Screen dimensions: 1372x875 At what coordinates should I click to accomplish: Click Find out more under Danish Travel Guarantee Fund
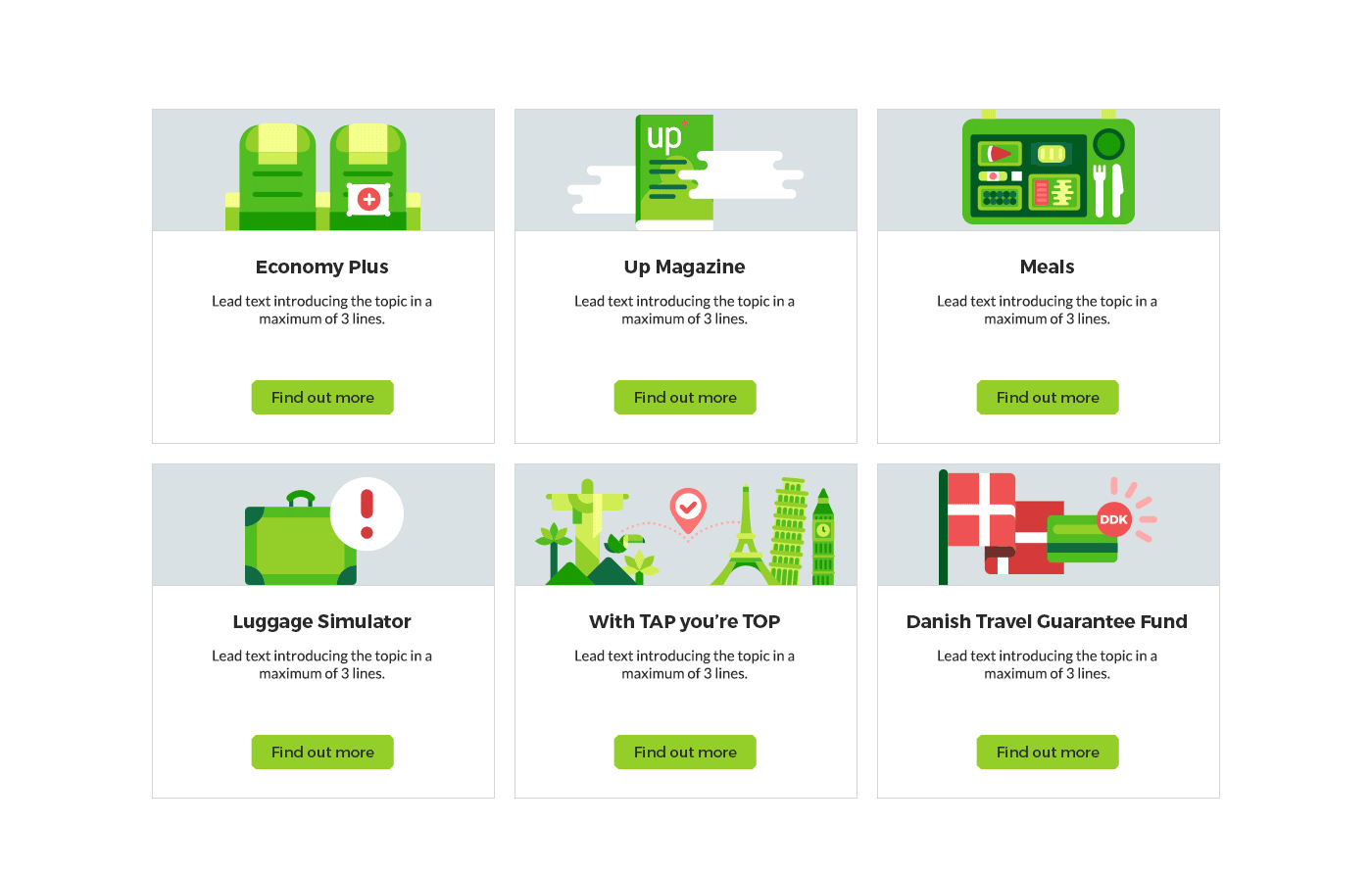(x=1048, y=752)
